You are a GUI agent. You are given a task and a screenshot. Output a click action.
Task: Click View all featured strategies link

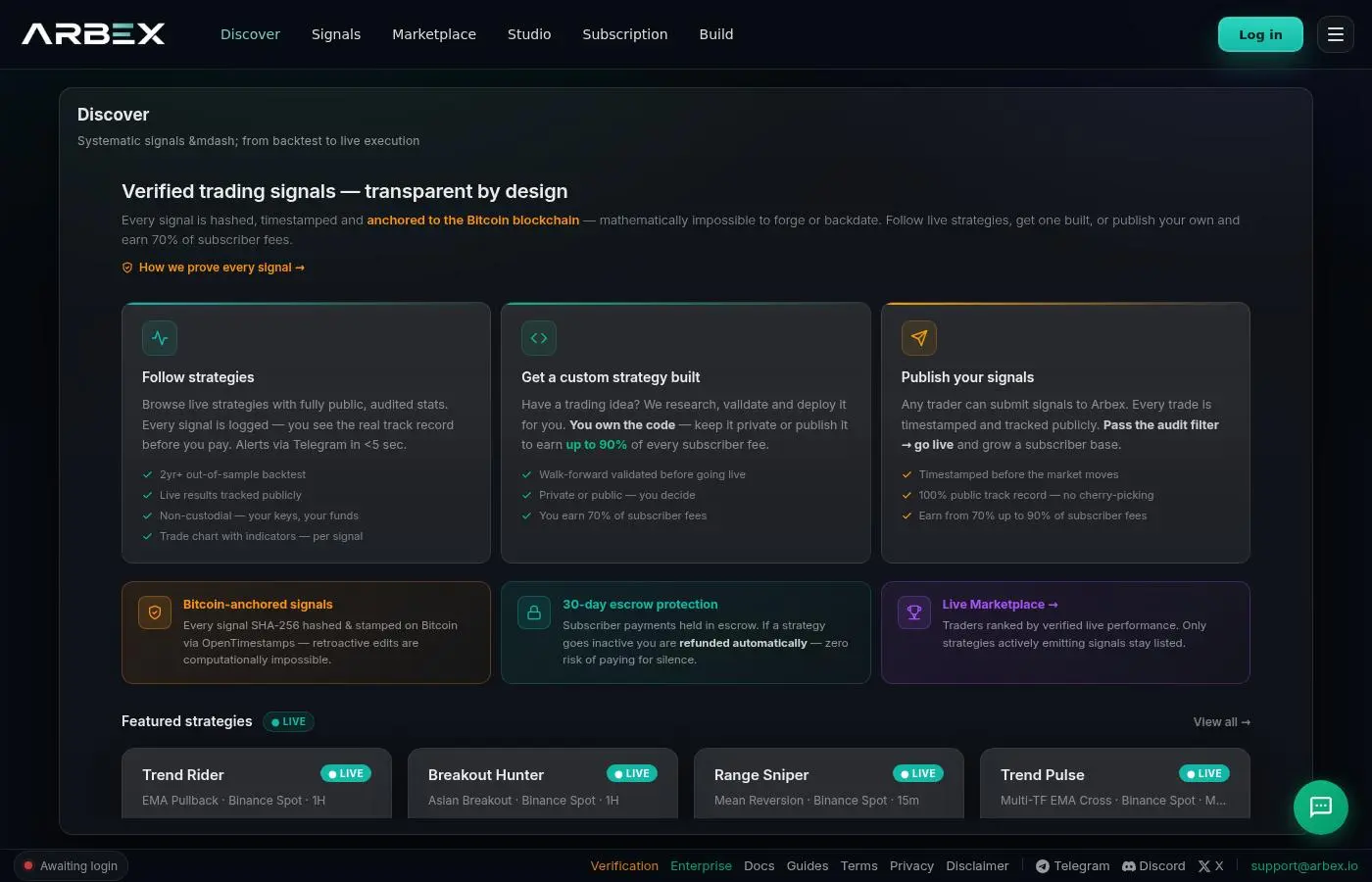pyautogui.click(x=1221, y=722)
